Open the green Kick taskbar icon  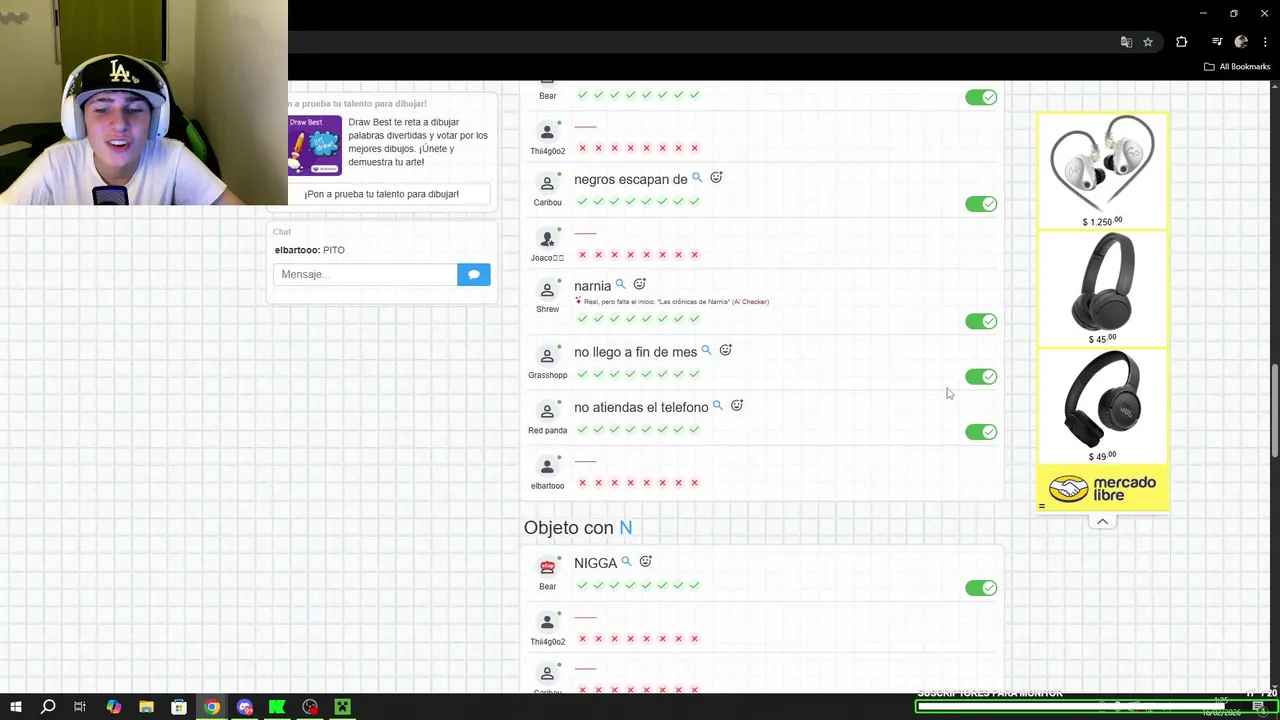277,707
